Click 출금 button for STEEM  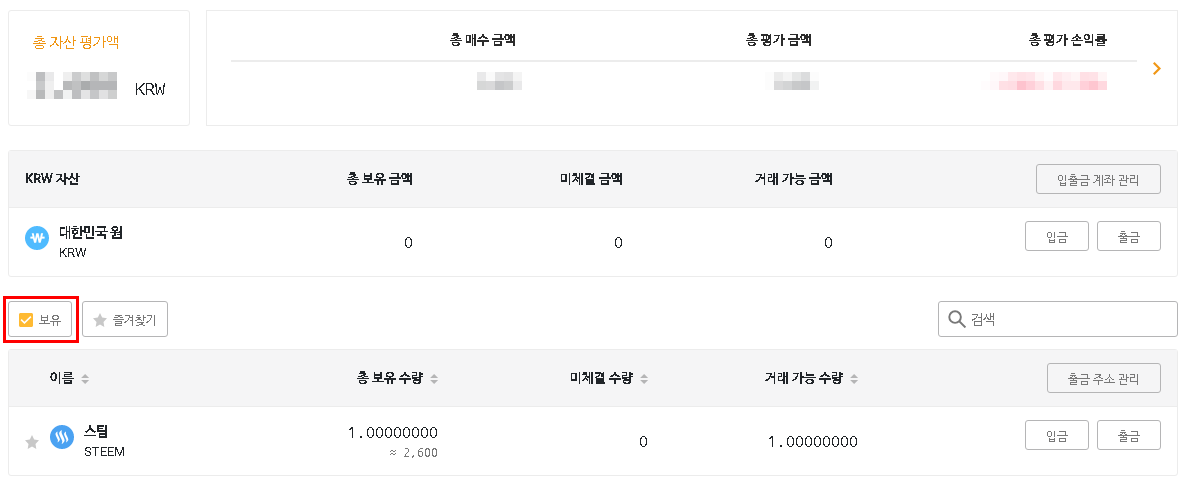pos(1128,436)
